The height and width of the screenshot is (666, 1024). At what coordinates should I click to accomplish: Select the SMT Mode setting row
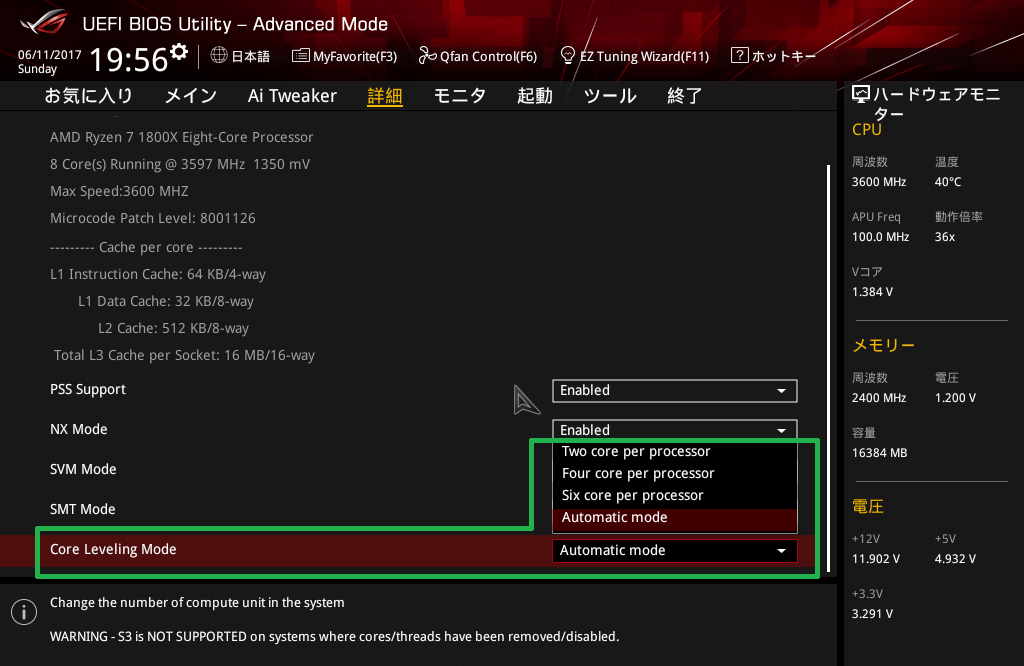(x=82, y=509)
